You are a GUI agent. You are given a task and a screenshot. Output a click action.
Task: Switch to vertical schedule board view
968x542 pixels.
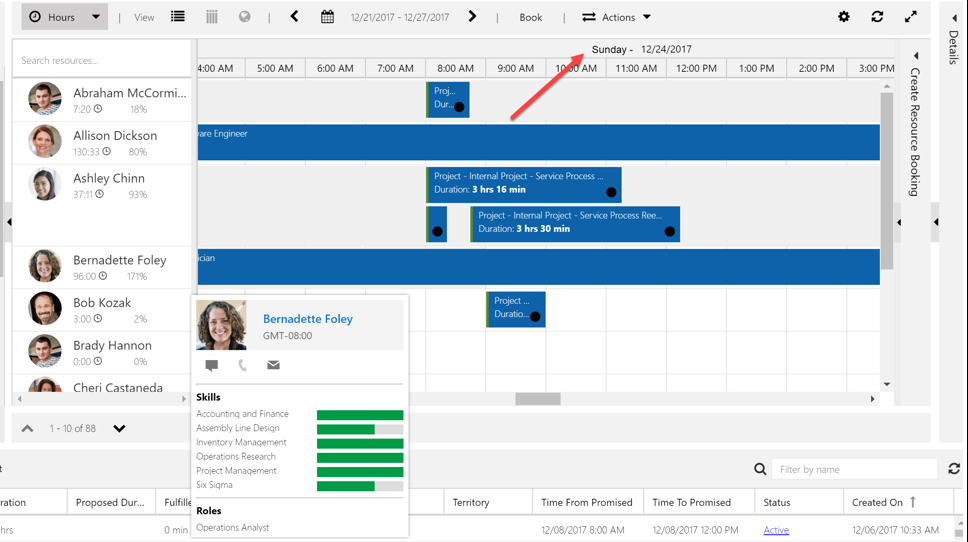212,17
